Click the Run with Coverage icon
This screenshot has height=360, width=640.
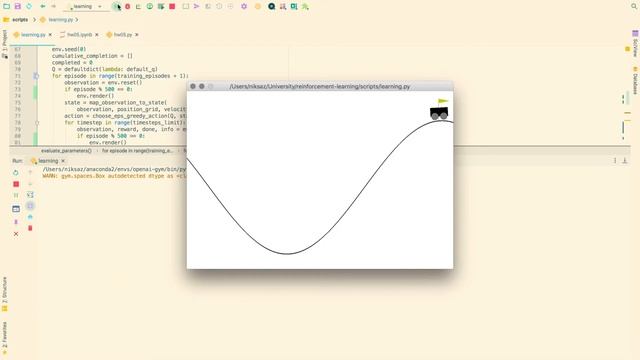138,7
